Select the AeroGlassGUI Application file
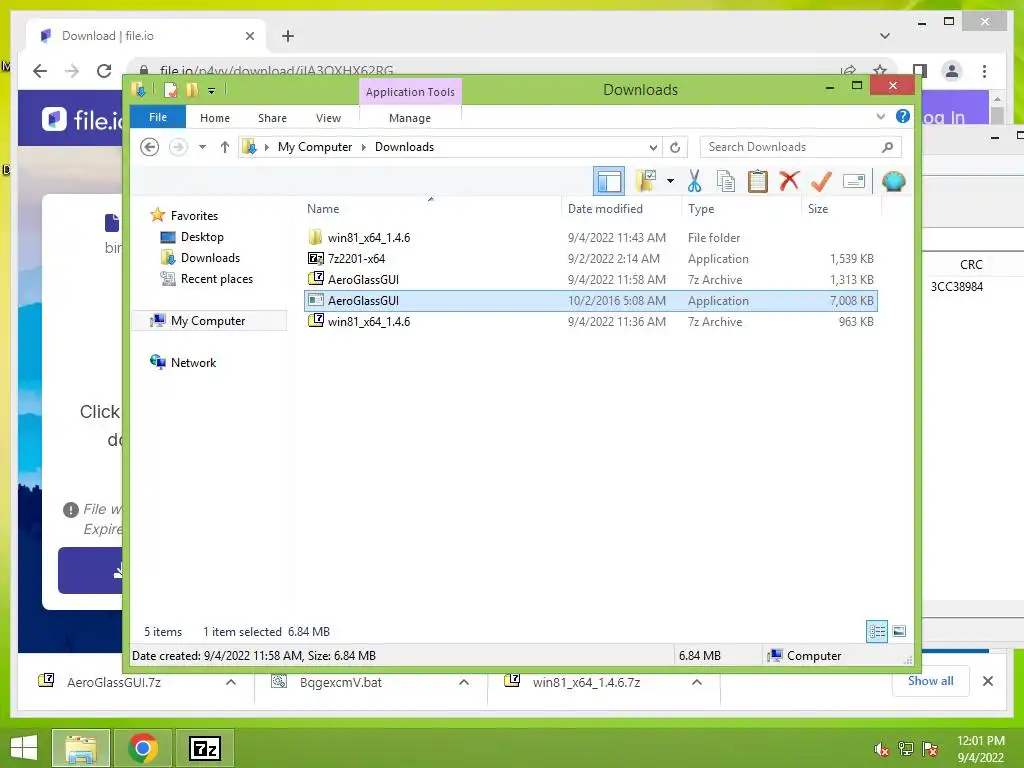Image resolution: width=1024 pixels, height=768 pixels. point(590,300)
